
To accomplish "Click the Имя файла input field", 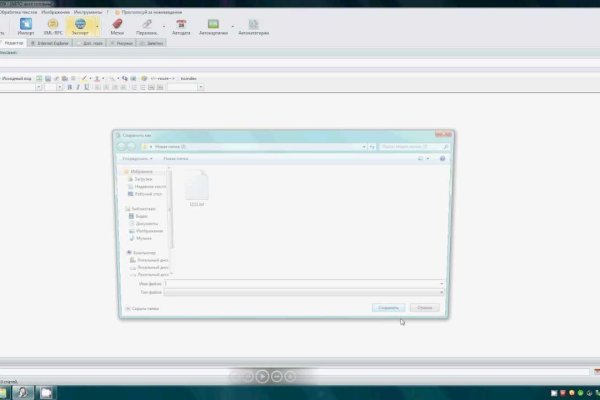I will (x=303, y=284).
